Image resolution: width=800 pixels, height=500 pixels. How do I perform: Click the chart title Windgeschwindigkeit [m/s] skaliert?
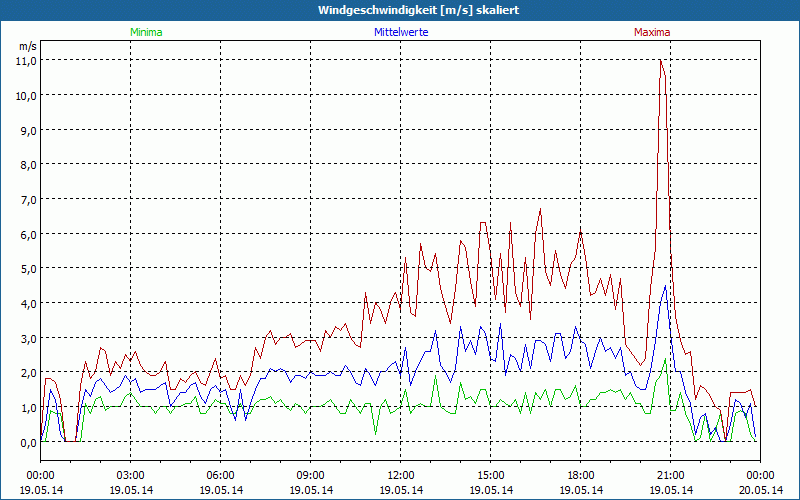pos(418,10)
